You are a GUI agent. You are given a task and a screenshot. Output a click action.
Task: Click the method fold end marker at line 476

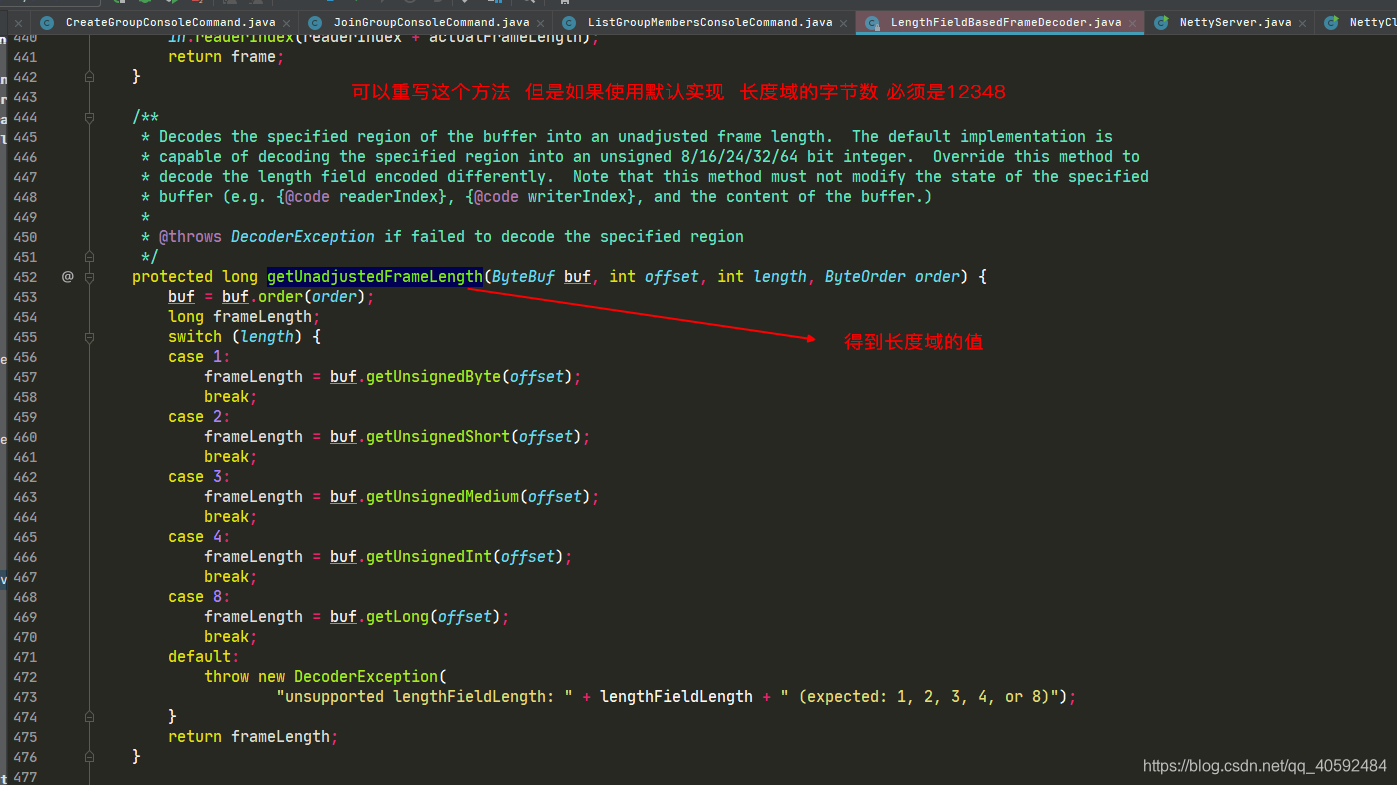pos(89,757)
